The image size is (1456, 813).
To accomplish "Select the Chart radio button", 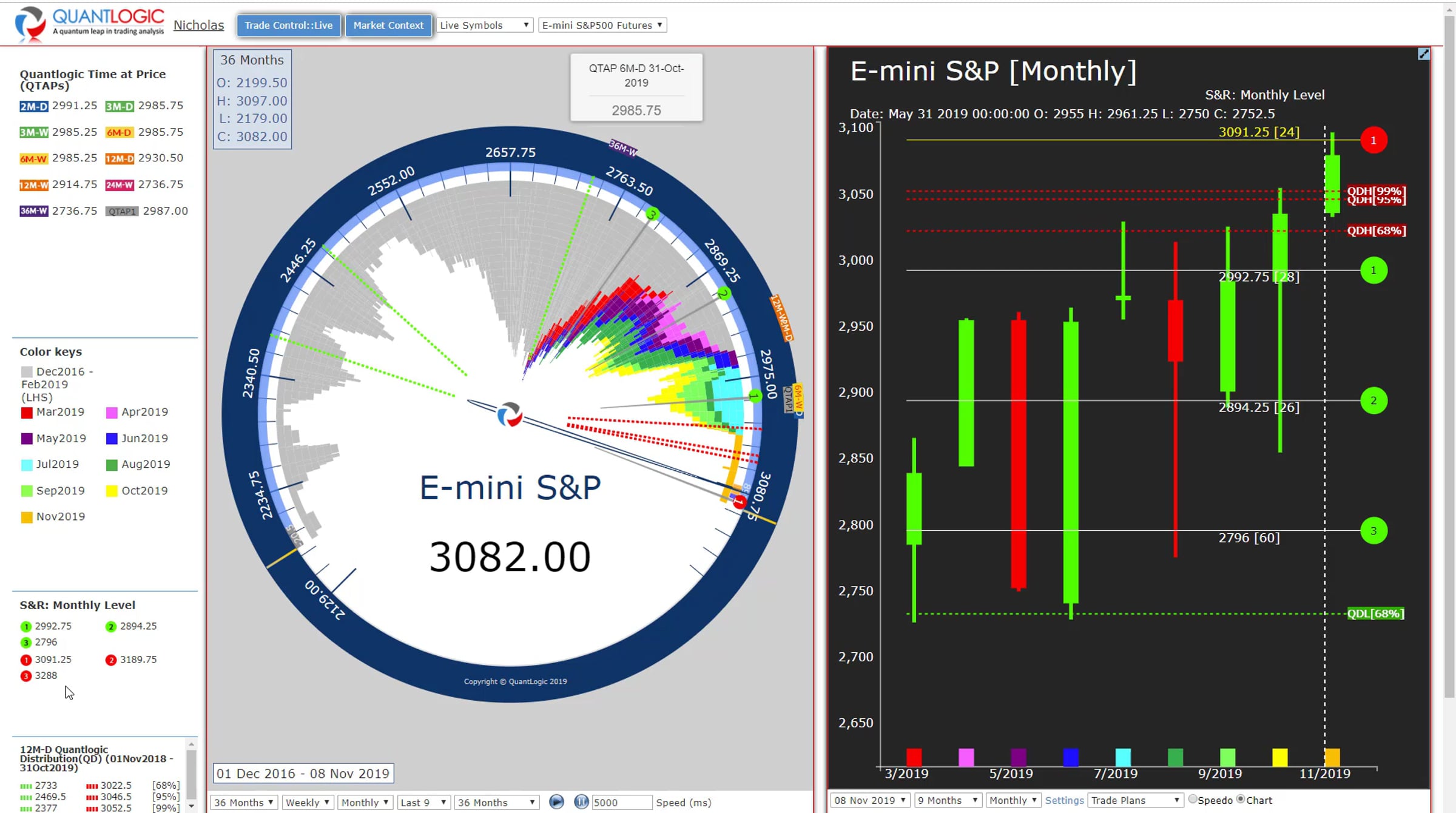I will coord(1241,799).
